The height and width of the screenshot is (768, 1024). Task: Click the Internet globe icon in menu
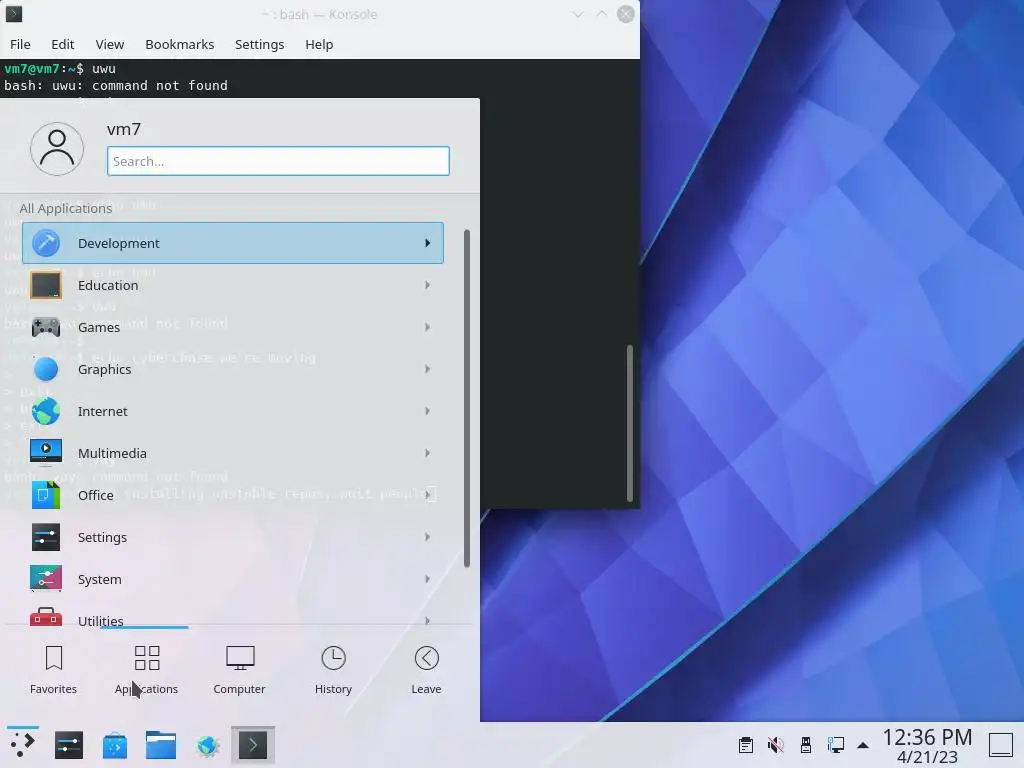pyautogui.click(x=46, y=411)
